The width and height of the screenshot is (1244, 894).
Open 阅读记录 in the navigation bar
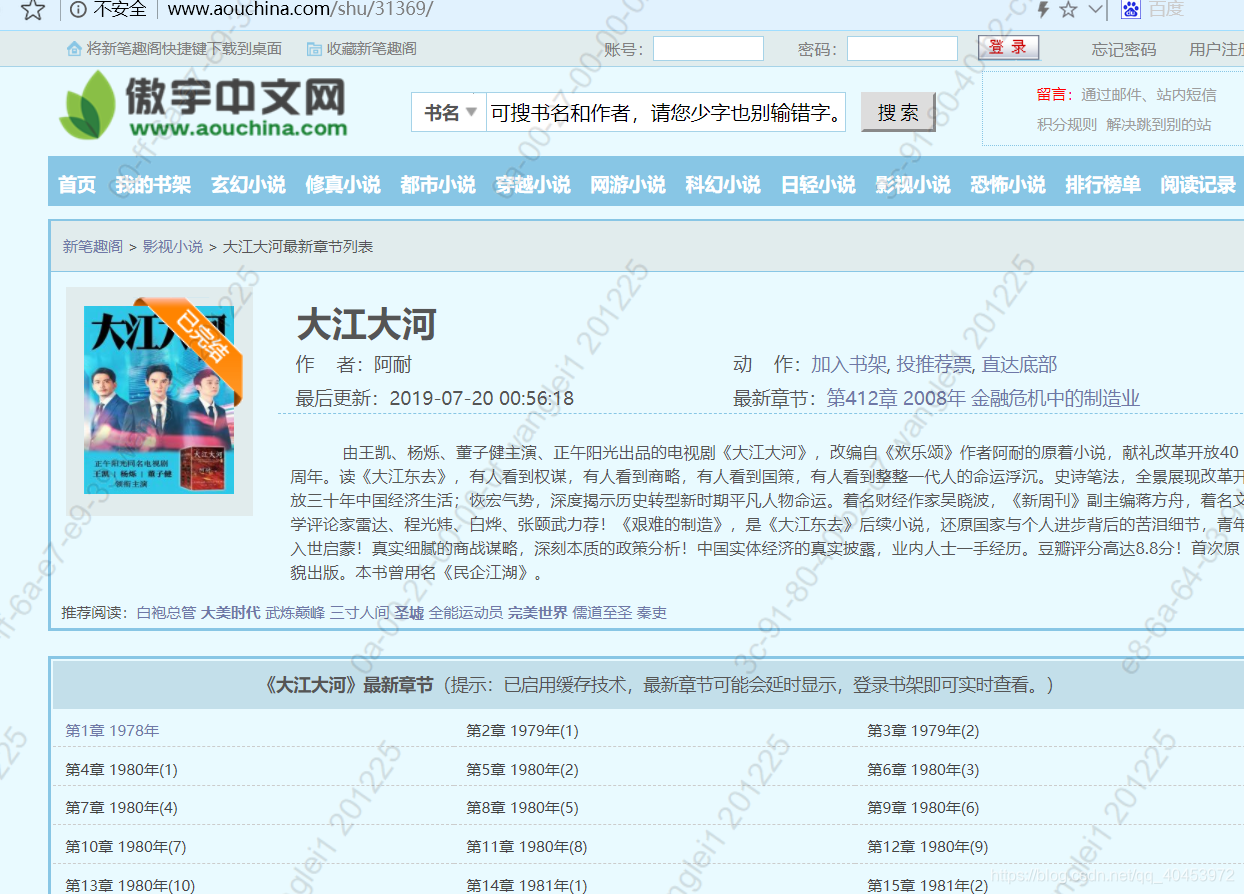pos(1198,184)
